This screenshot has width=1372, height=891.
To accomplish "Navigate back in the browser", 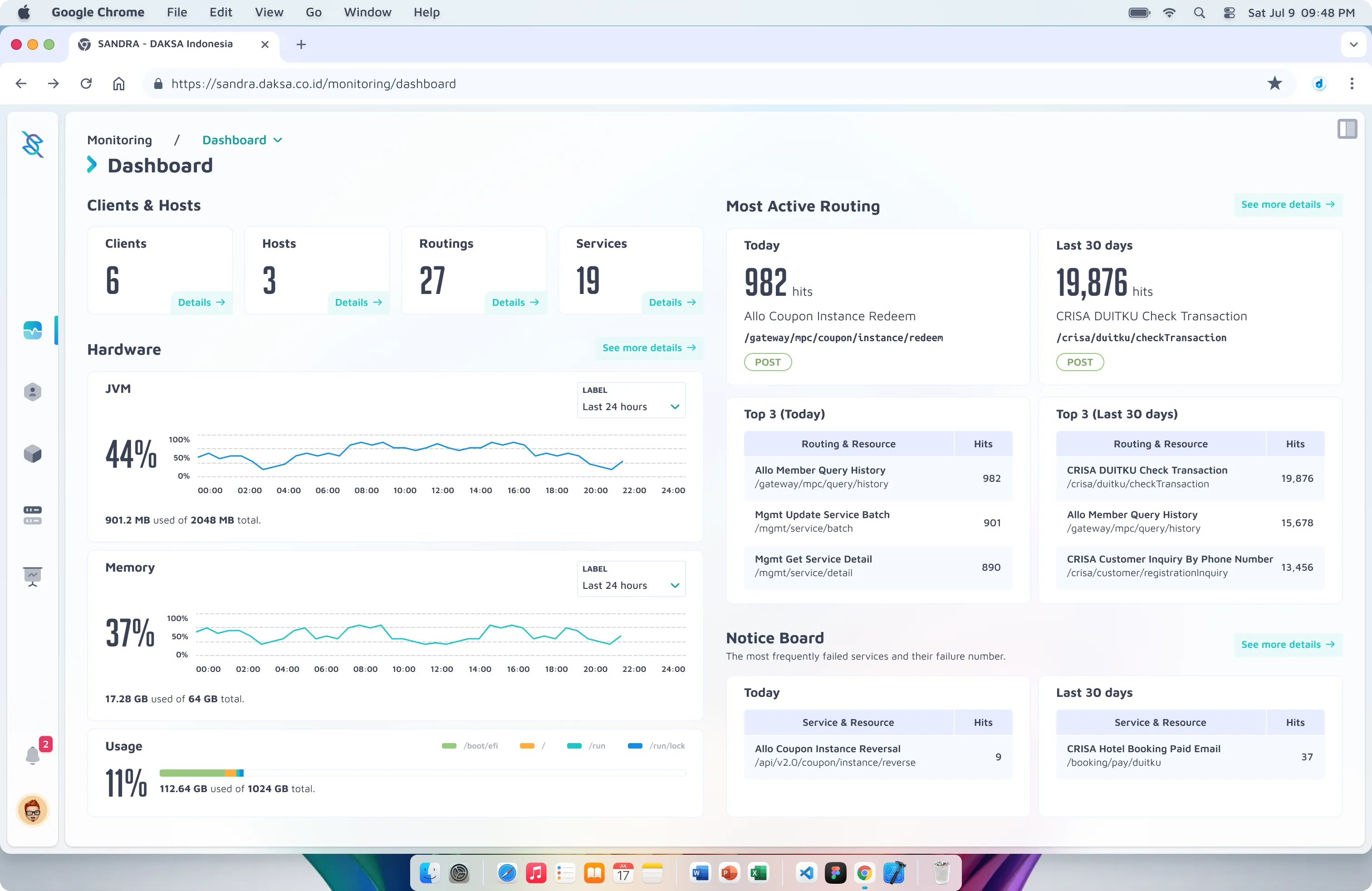I will 21,83.
